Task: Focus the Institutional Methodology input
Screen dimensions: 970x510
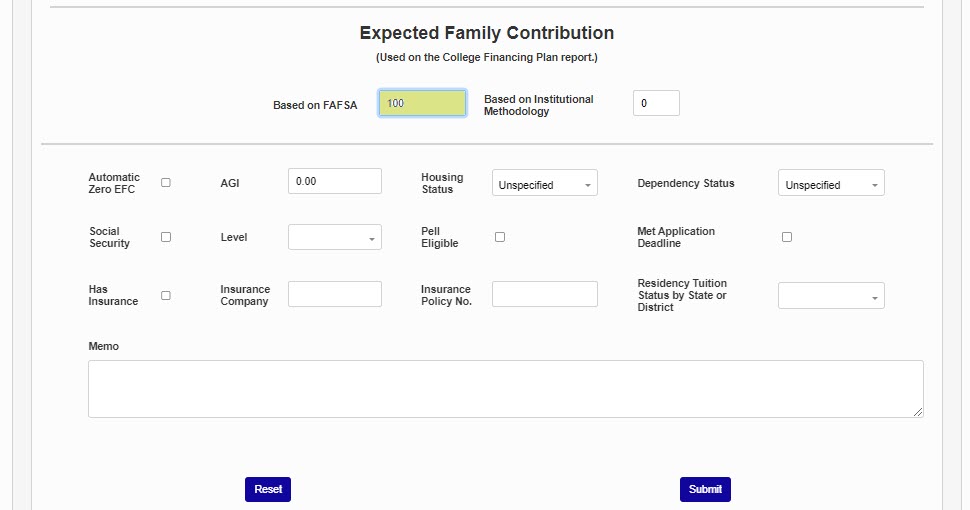Action: tap(656, 103)
